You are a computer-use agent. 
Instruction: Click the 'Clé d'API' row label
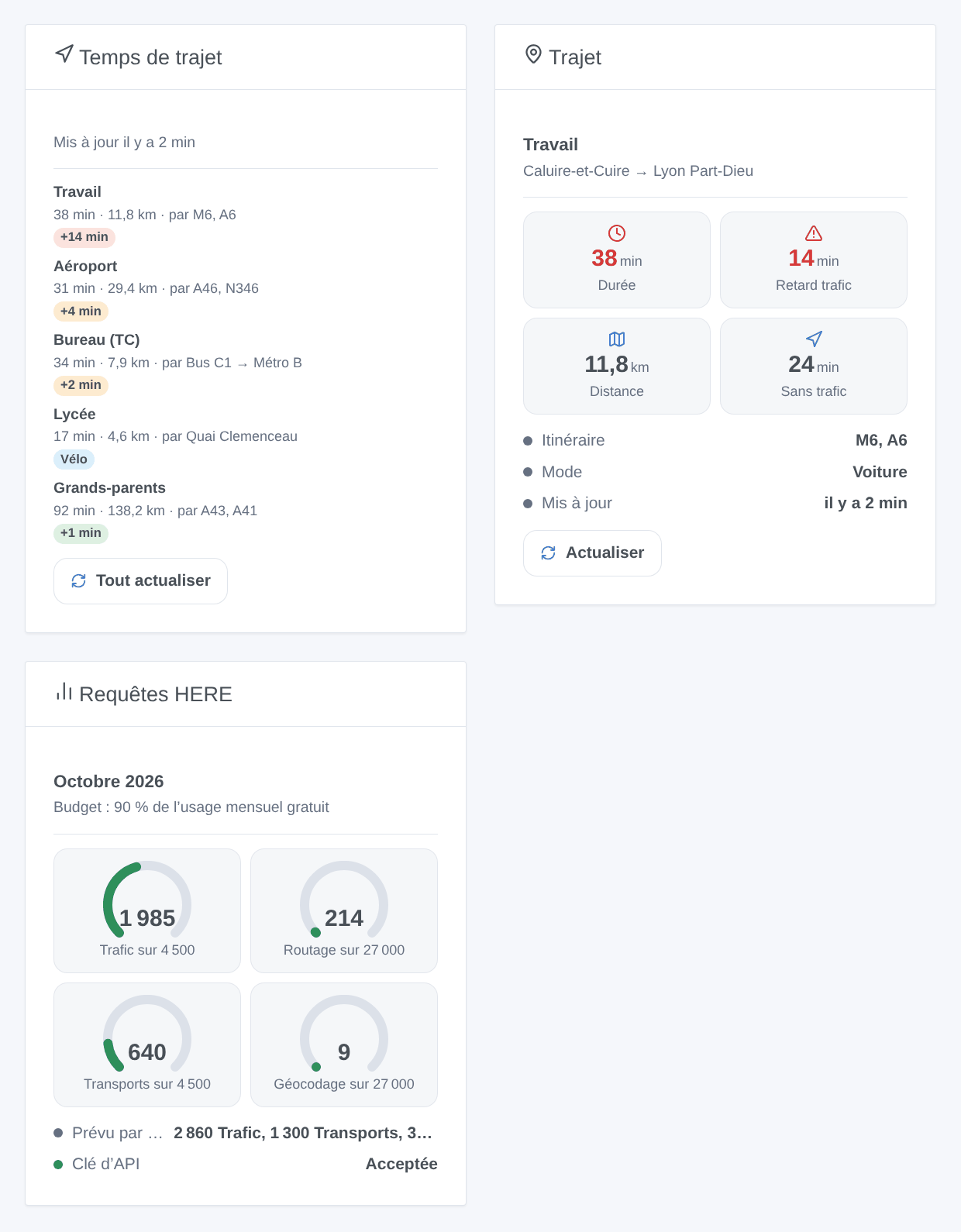[x=106, y=1164]
